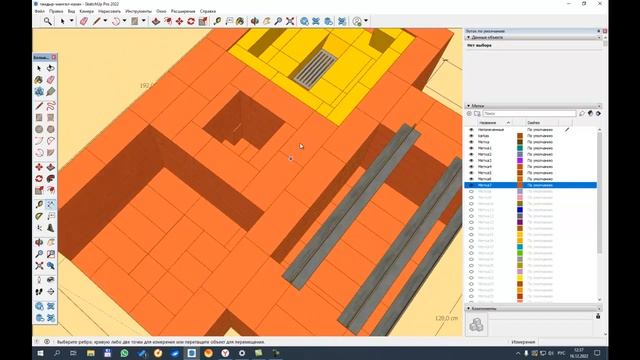This screenshot has width=640, height=360.
Task: Open the Файл menu
Action: click(x=40, y=11)
